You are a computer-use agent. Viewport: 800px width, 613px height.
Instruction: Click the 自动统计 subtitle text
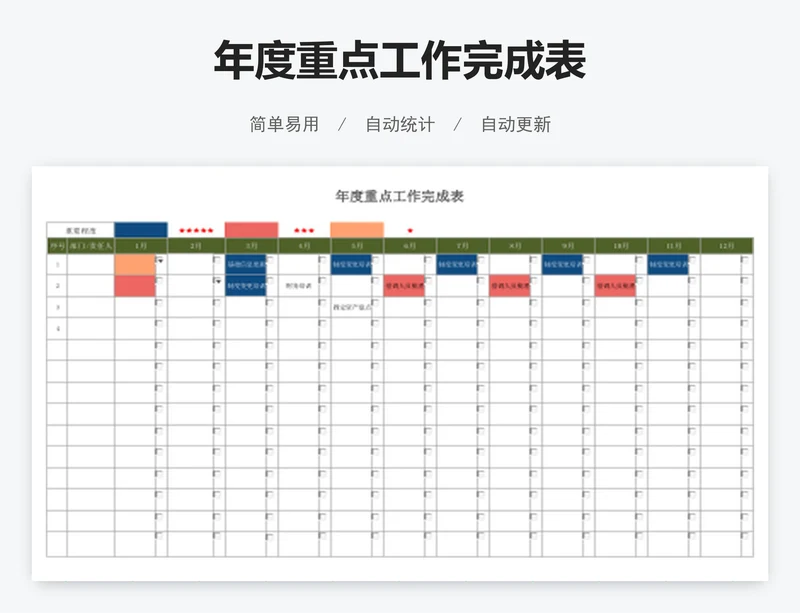click(x=400, y=125)
